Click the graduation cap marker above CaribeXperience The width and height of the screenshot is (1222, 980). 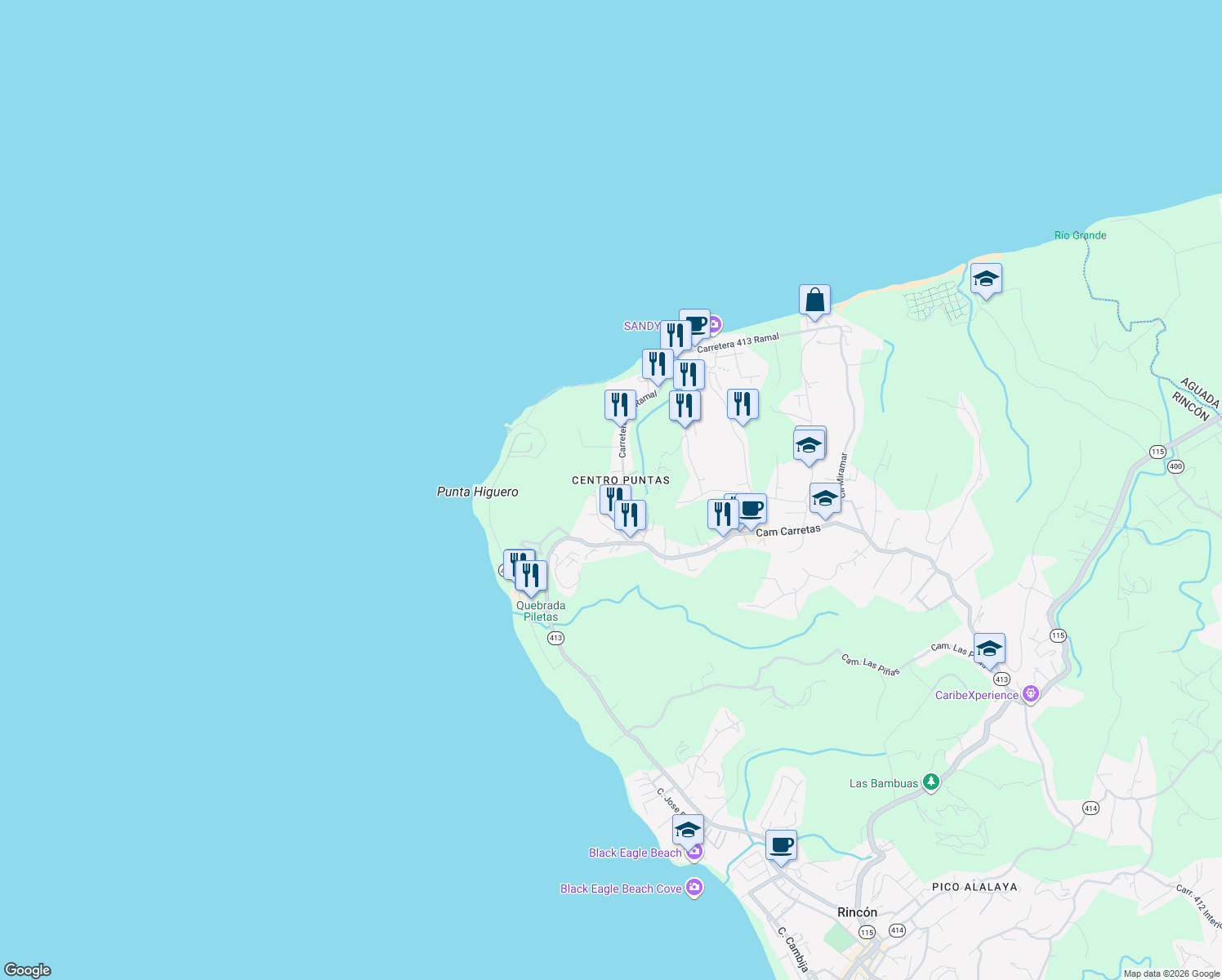[989, 648]
